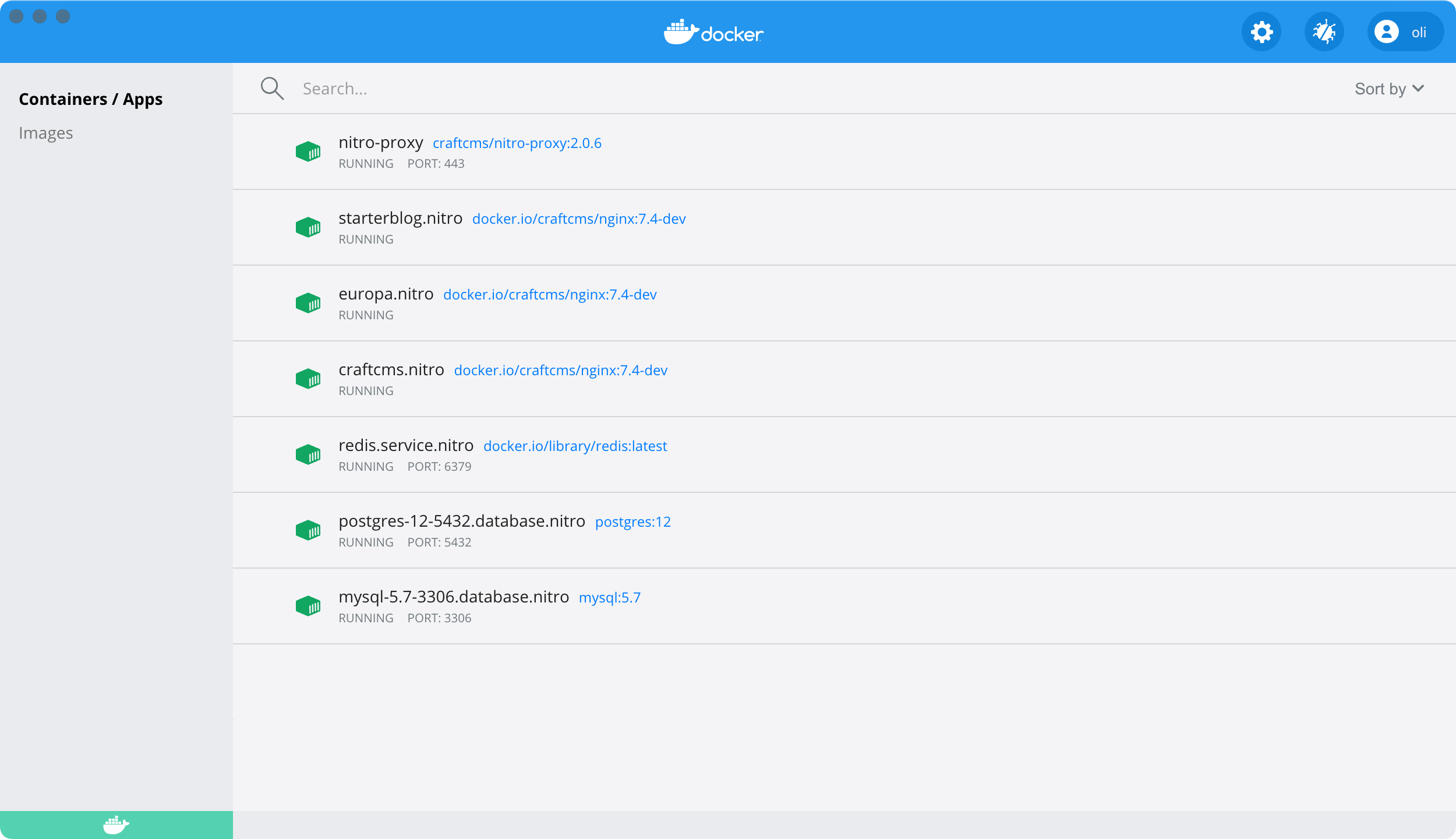Viewport: 1456px width, 839px height.
Task: Click the search magnifier icon
Action: (x=272, y=89)
